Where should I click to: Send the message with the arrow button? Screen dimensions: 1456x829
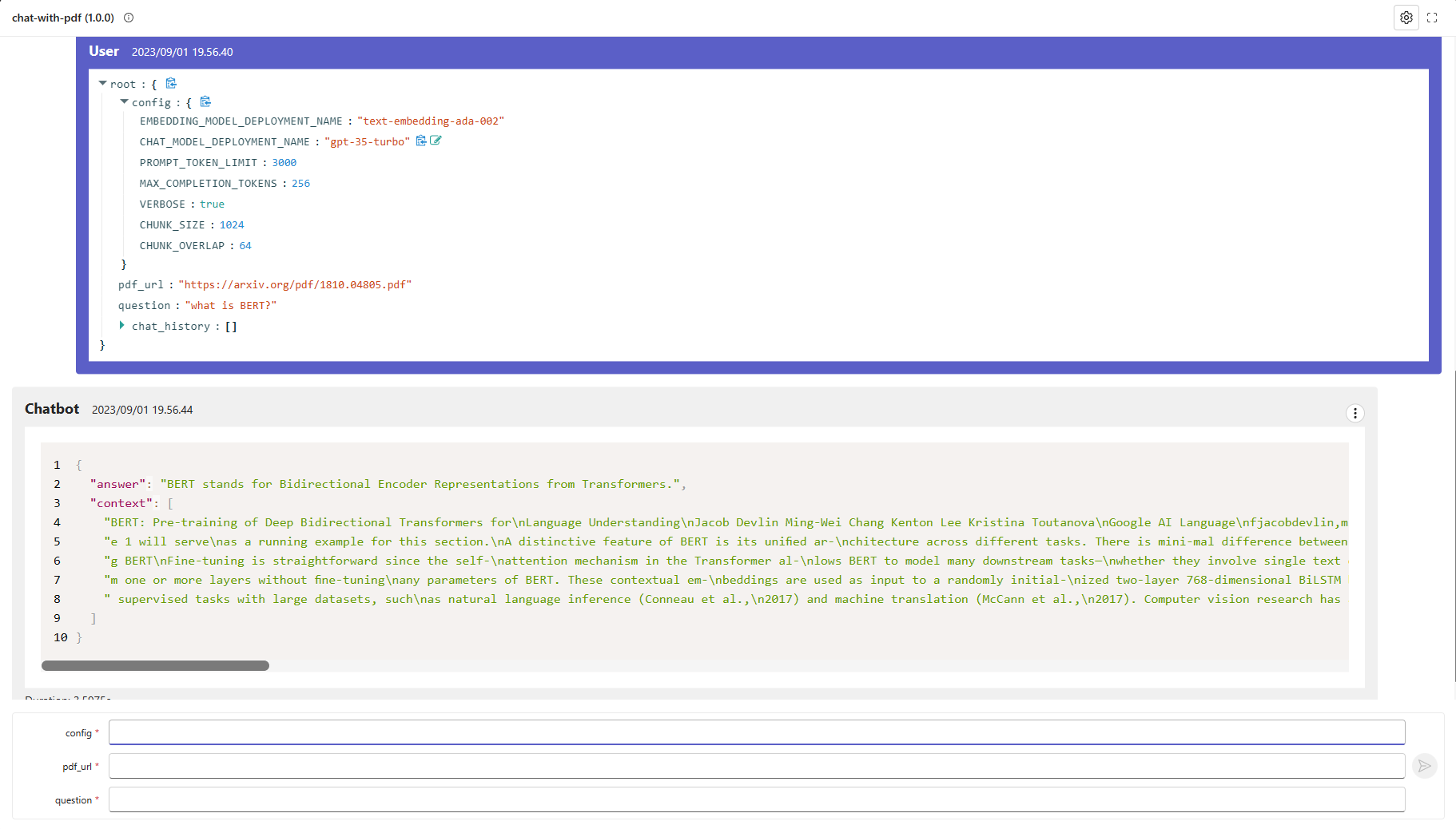coord(1424,766)
